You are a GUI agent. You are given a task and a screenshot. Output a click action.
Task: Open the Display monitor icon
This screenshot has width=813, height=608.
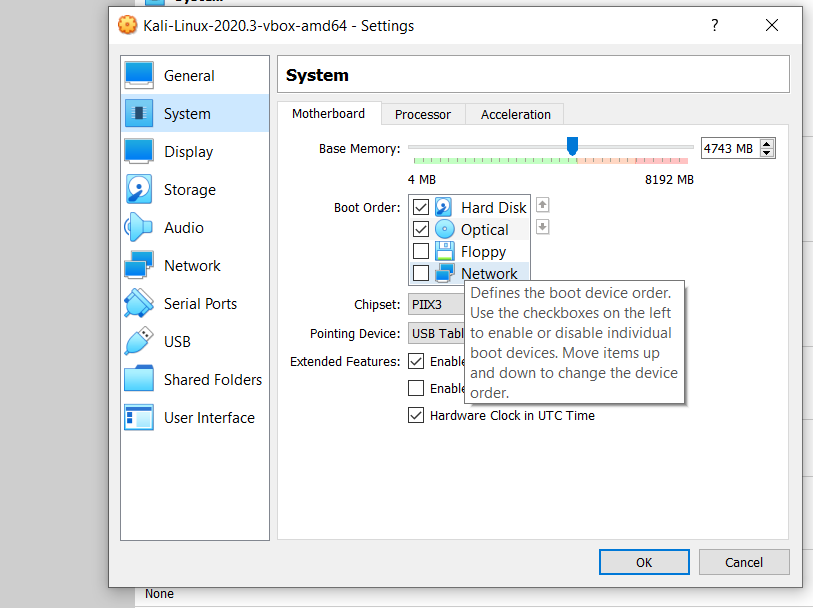pyautogui.click(x=139, y=151)
